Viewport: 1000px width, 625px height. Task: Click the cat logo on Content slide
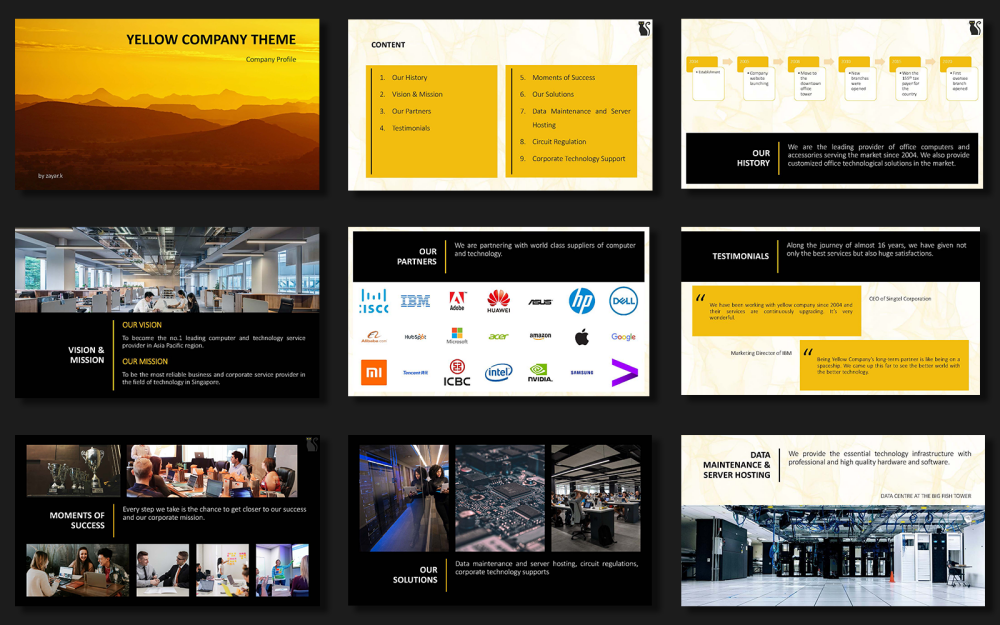(x=643, y=28)
